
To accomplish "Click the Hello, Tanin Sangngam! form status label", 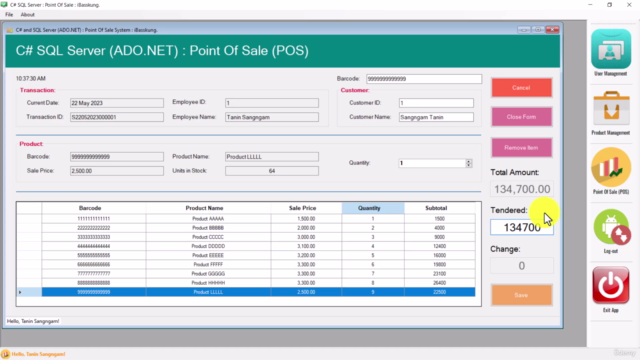I will click(33, 321).
